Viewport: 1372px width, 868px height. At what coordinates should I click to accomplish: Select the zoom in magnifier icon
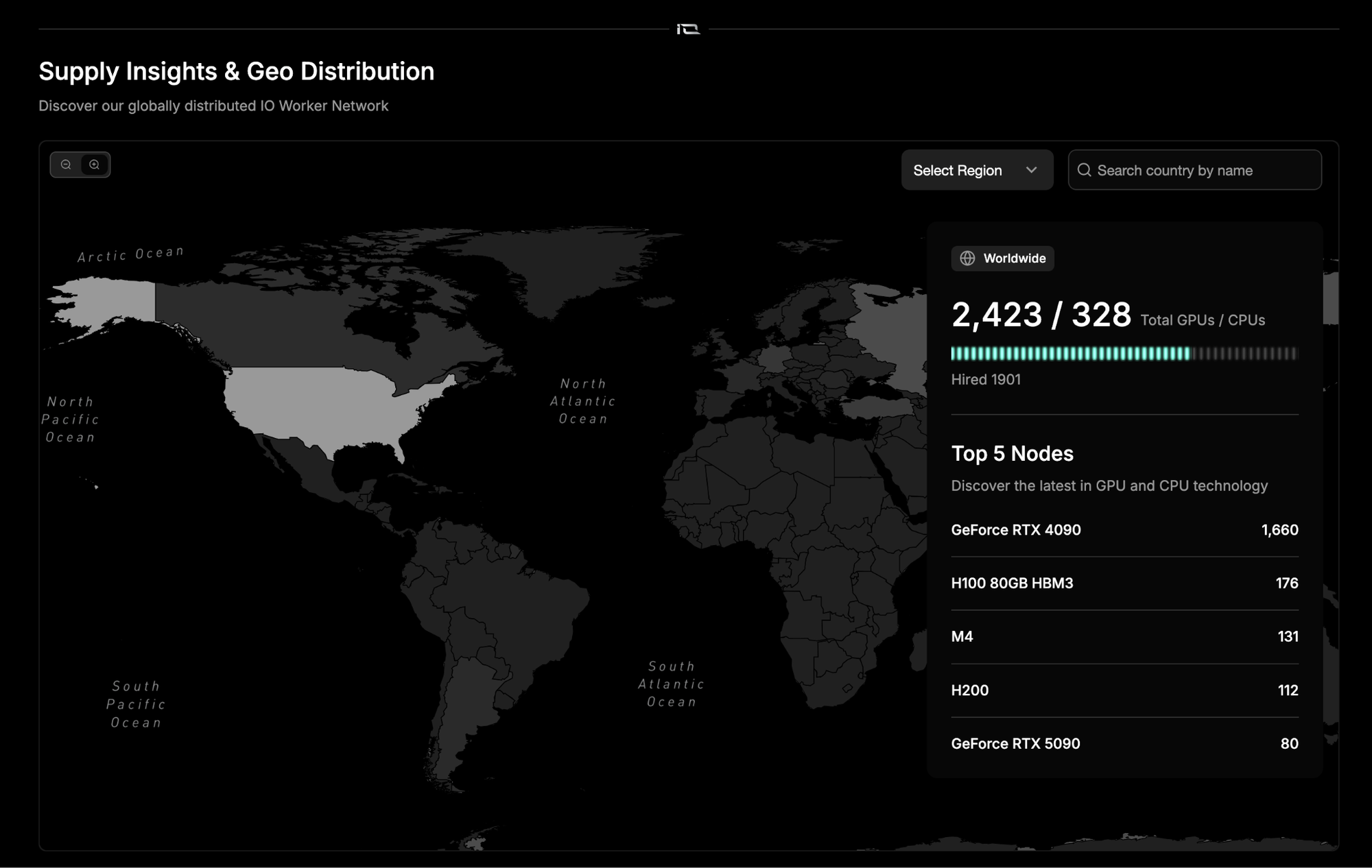tap(95, 165)
